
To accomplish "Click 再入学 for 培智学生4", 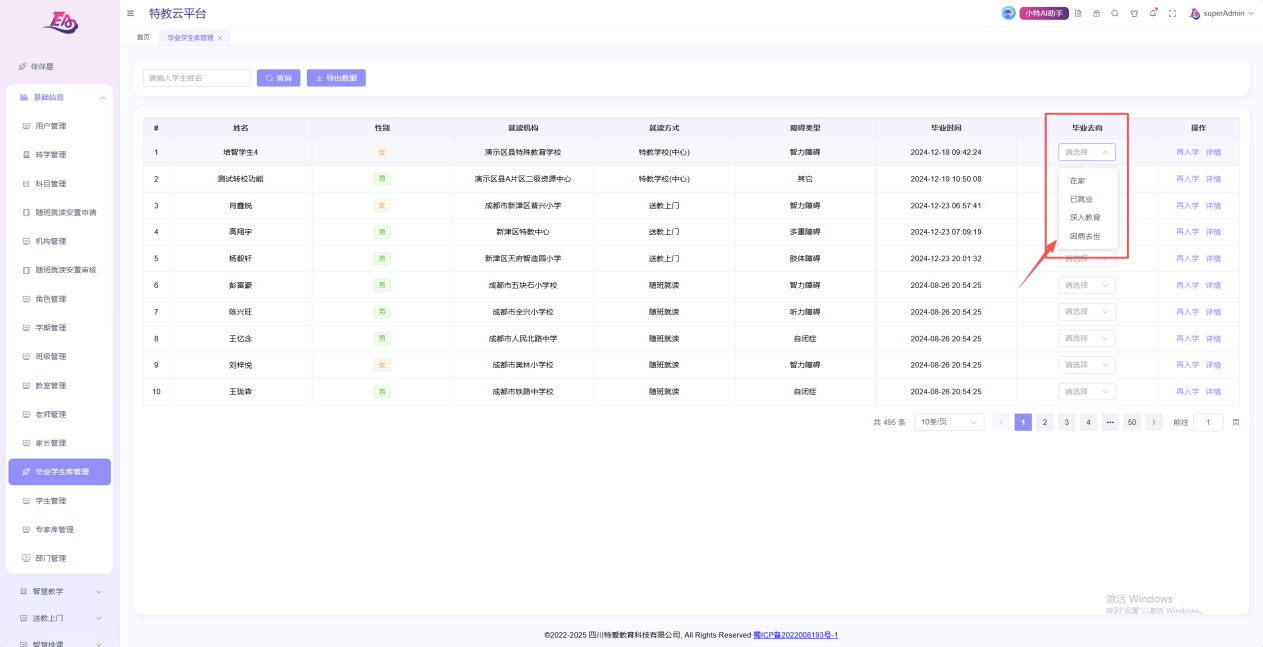I will tap(1187, 152).
